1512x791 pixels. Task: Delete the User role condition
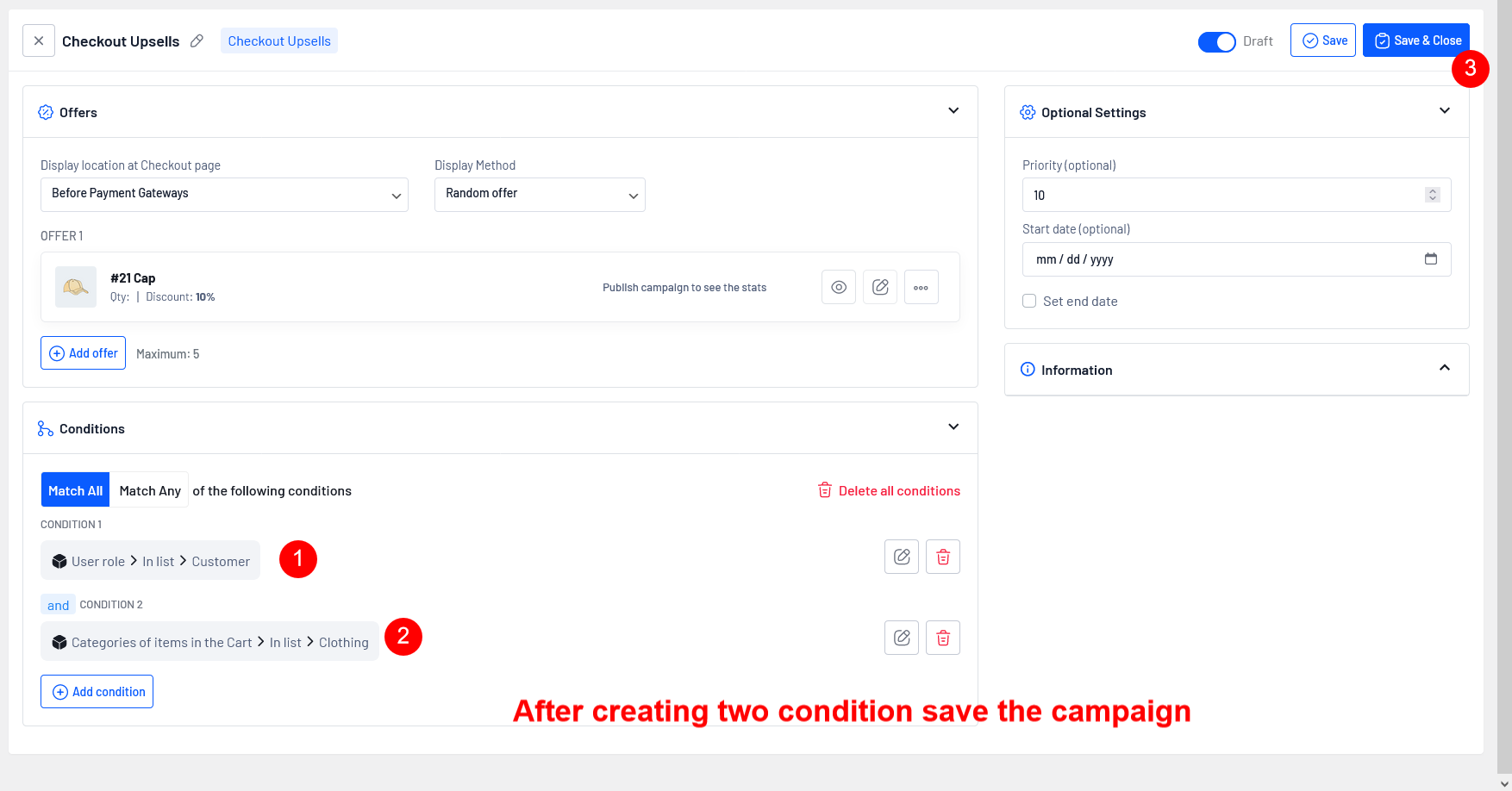click(x=943, y=557)
